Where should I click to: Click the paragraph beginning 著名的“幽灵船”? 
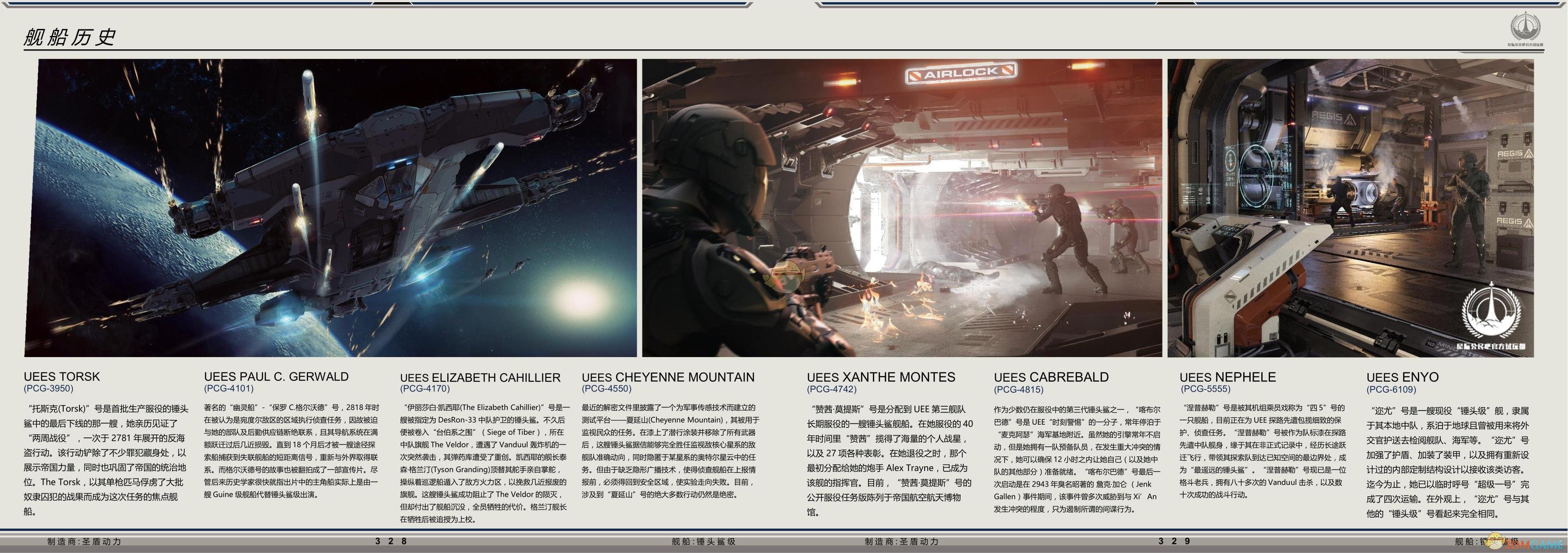pyautogui.click(x=291, y=451)
